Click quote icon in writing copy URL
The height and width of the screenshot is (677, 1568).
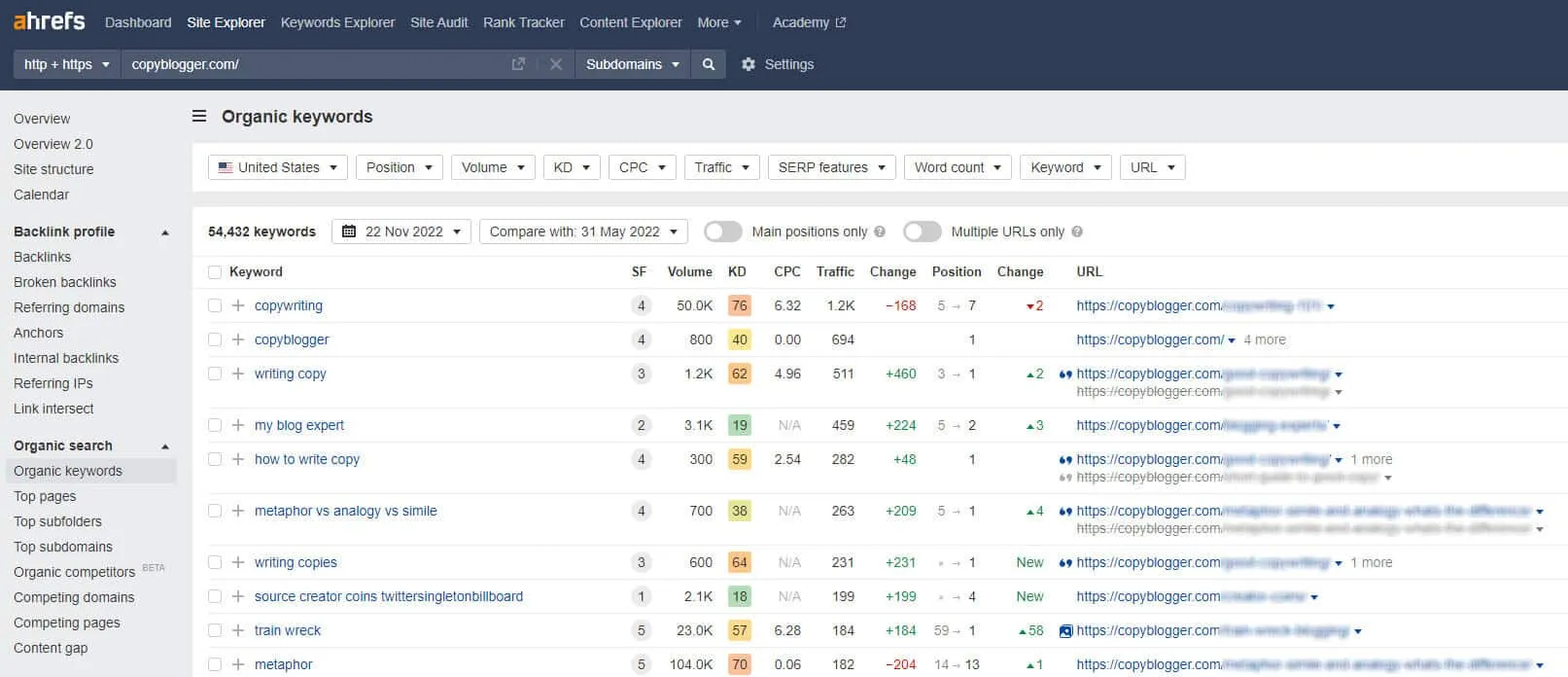pyautogui.click(x=1065, y=374)
